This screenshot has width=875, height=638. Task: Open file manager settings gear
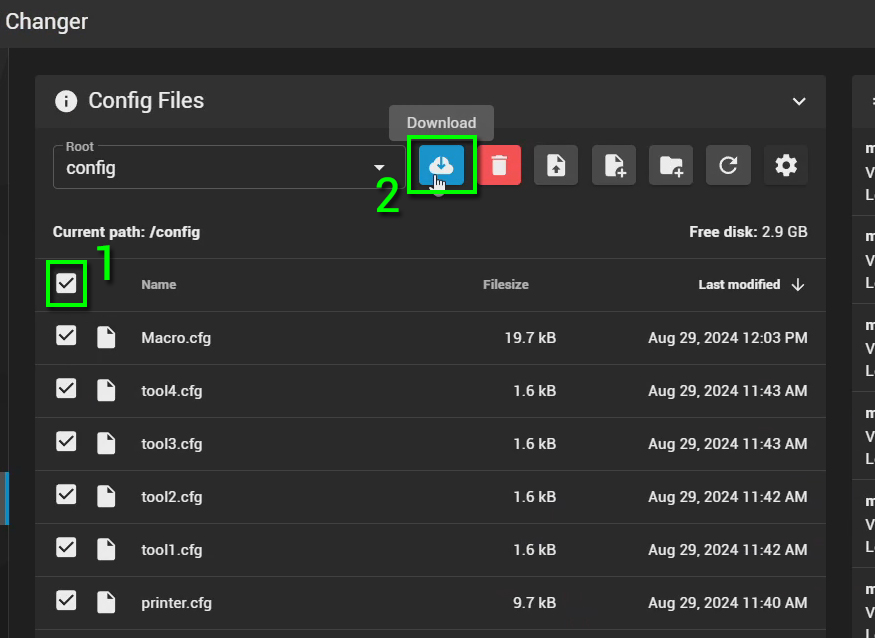pos(786,166)
